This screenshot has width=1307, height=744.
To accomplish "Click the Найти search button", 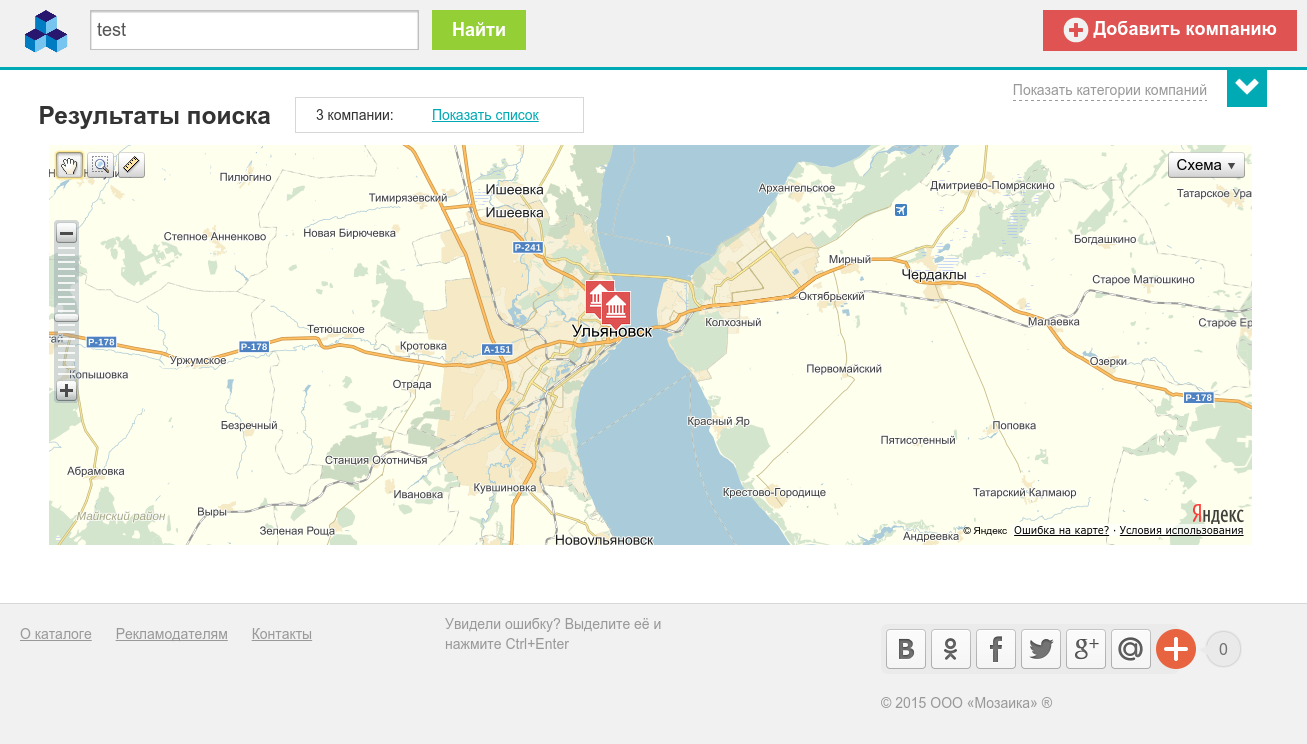I will click(479, 30).
